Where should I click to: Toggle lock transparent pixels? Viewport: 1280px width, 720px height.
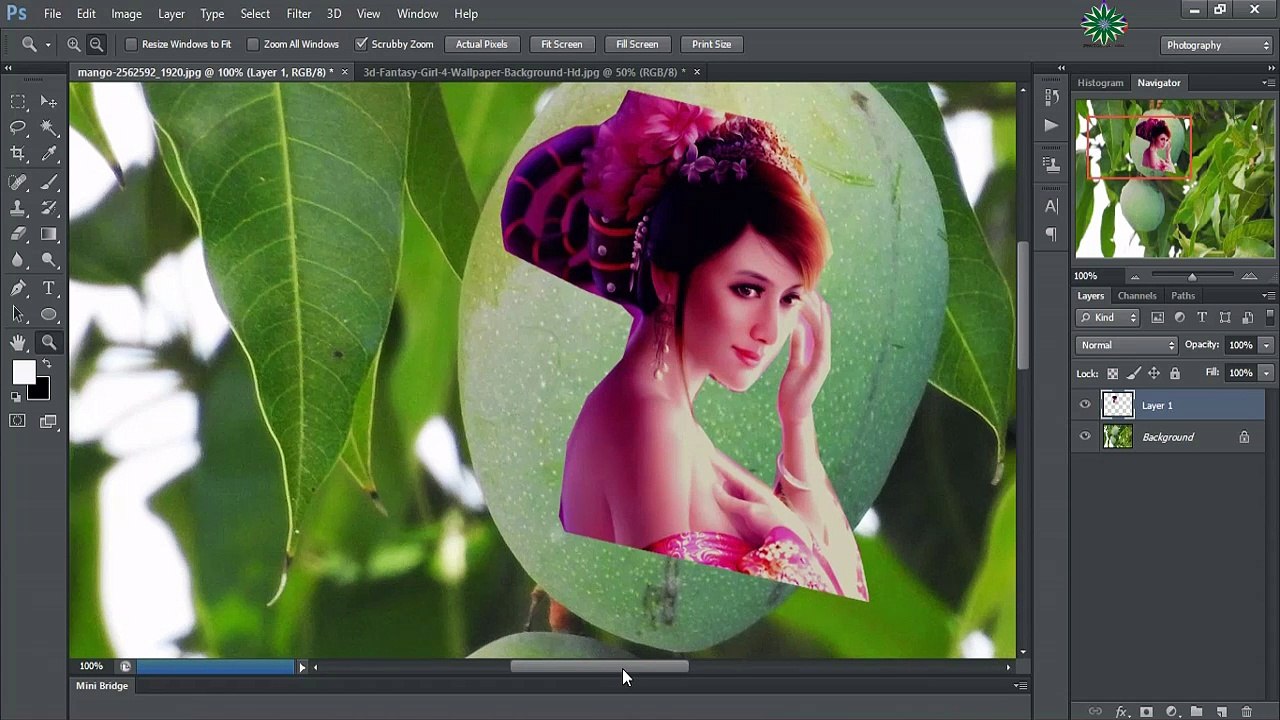coord(1112,373)
